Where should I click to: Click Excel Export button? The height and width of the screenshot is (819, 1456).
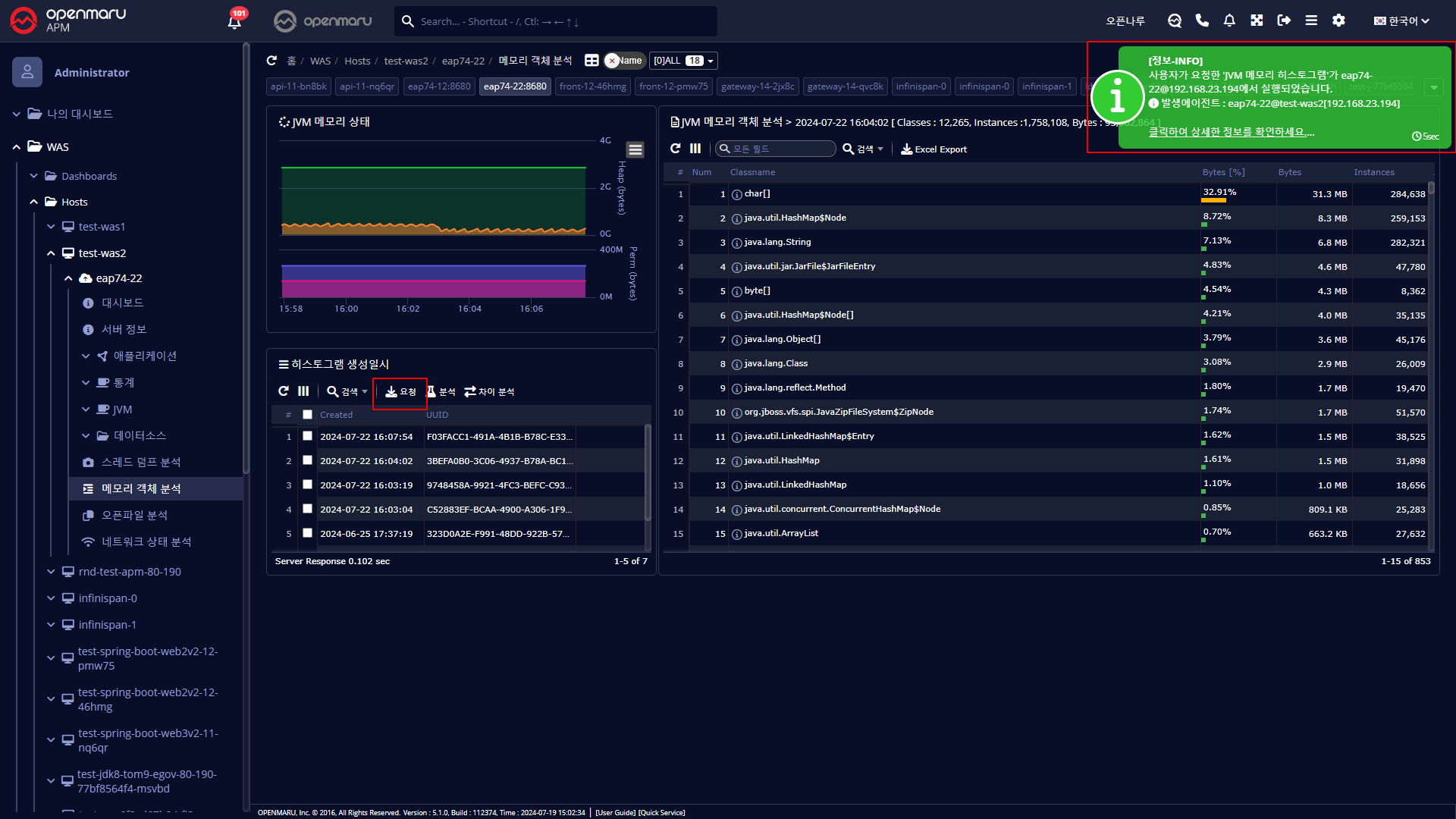coord(934,149)
